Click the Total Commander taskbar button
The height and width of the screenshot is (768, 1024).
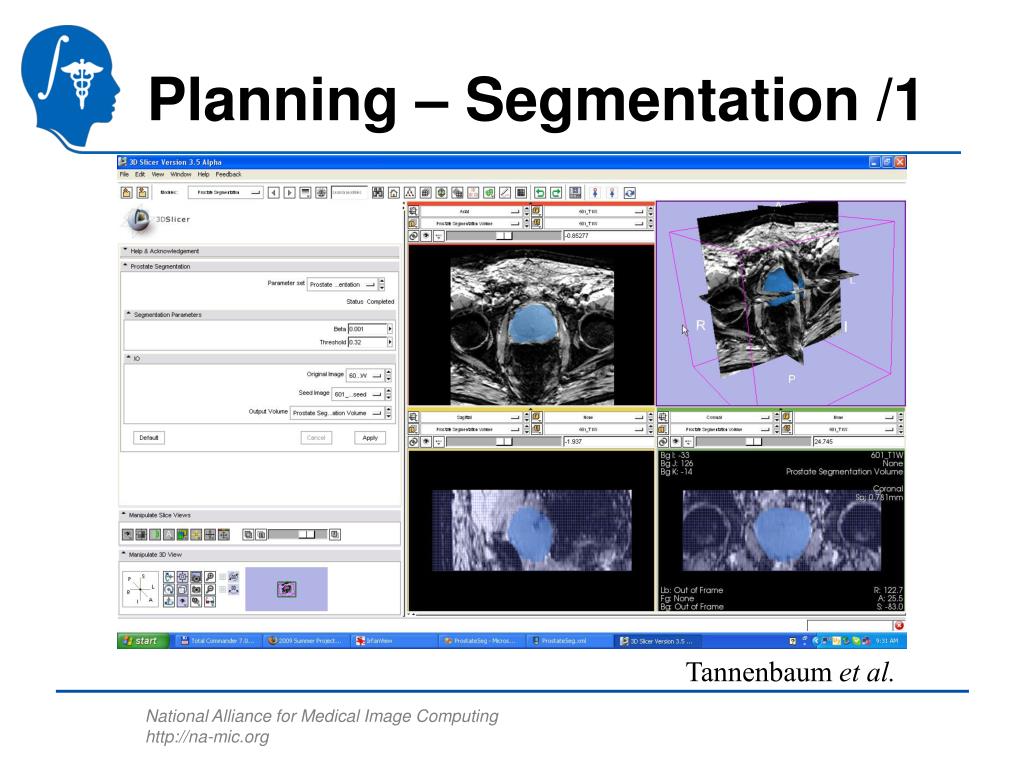point(217,641)
